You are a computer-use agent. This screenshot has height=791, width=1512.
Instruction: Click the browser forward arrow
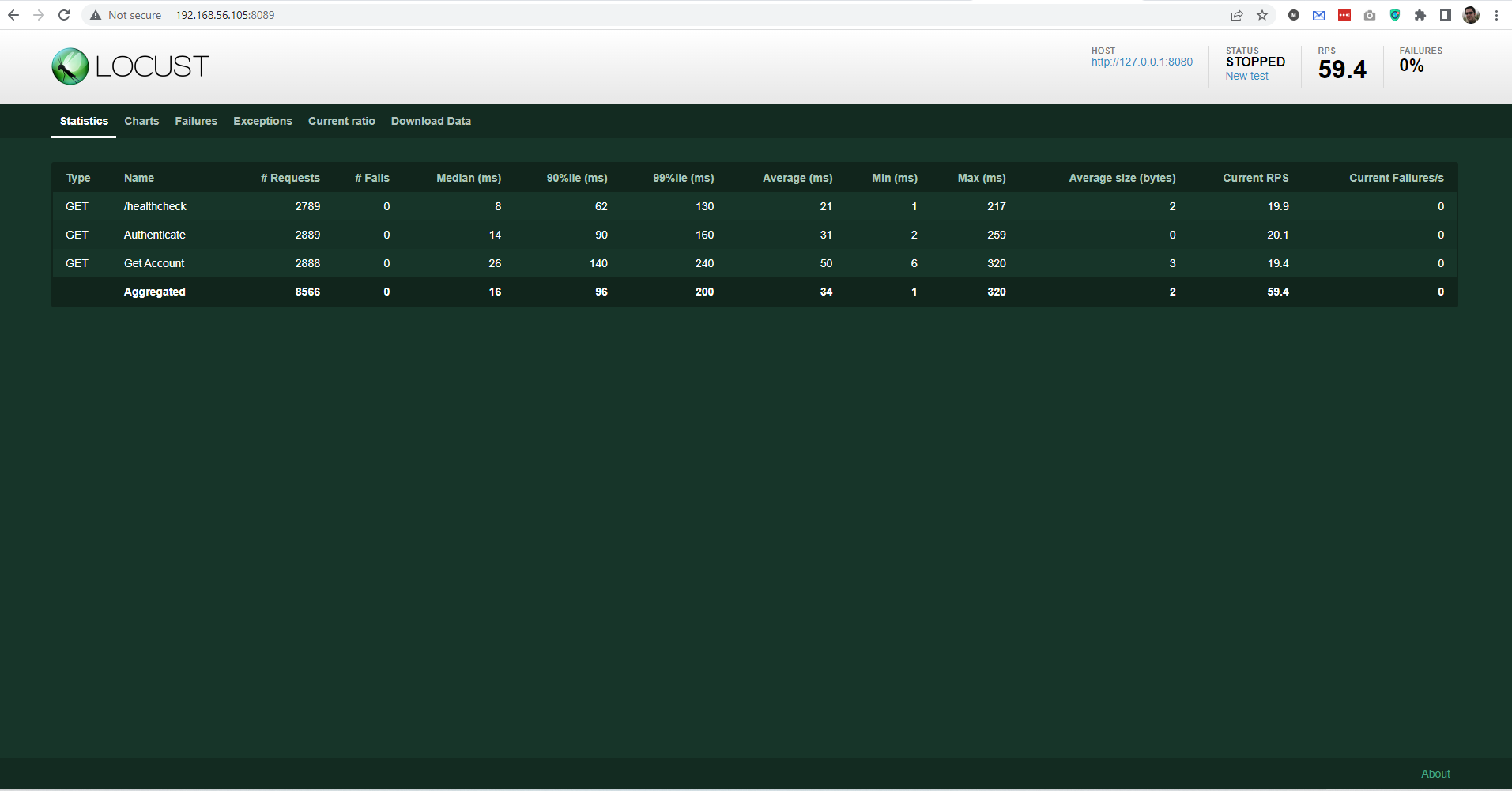(39, 15)
